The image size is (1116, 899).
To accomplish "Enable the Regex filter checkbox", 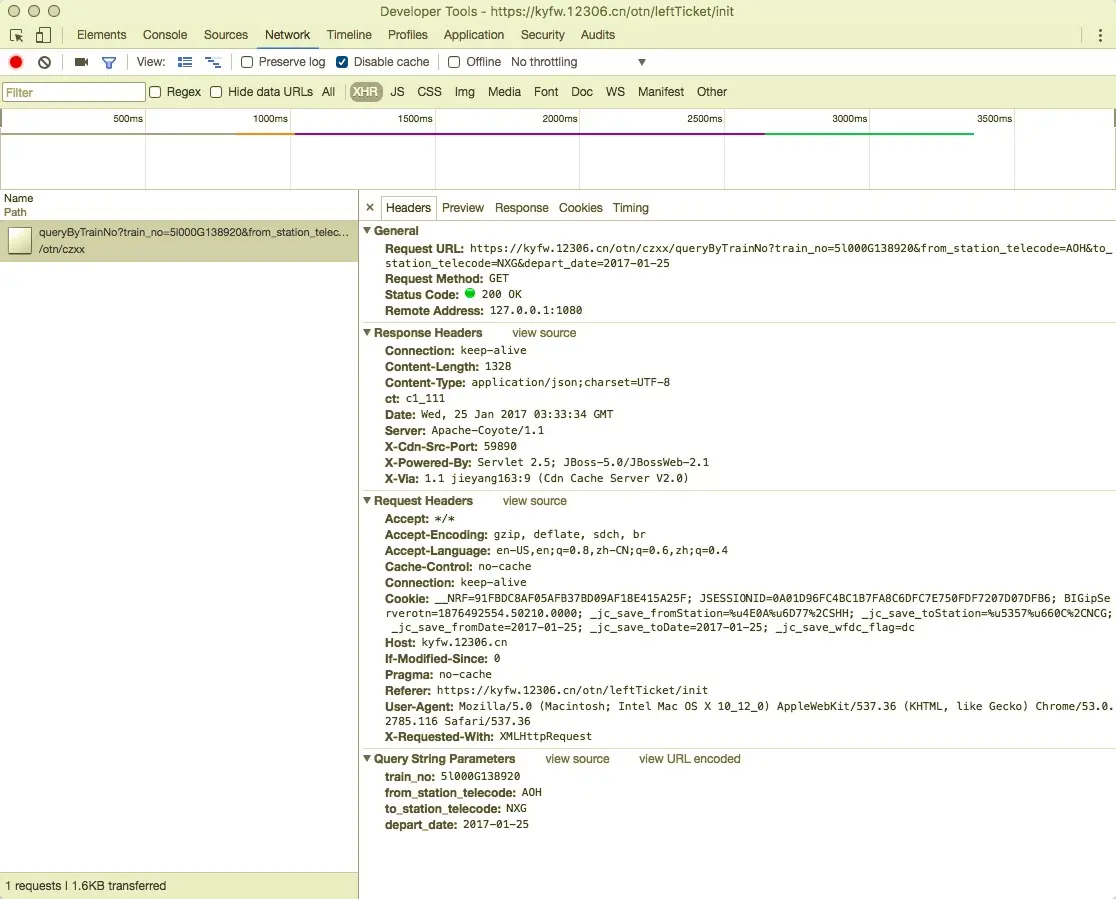I will pos(154,92).
